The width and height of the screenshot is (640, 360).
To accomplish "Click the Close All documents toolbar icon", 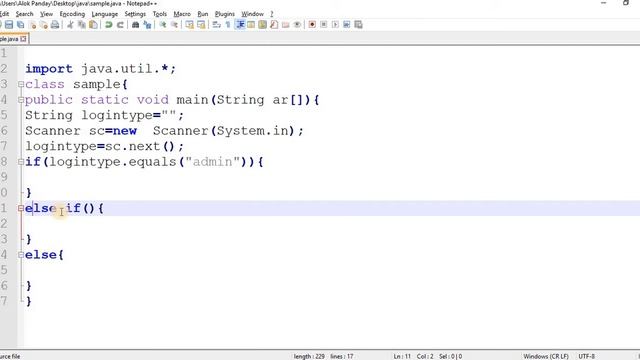I will coord(44,25).
